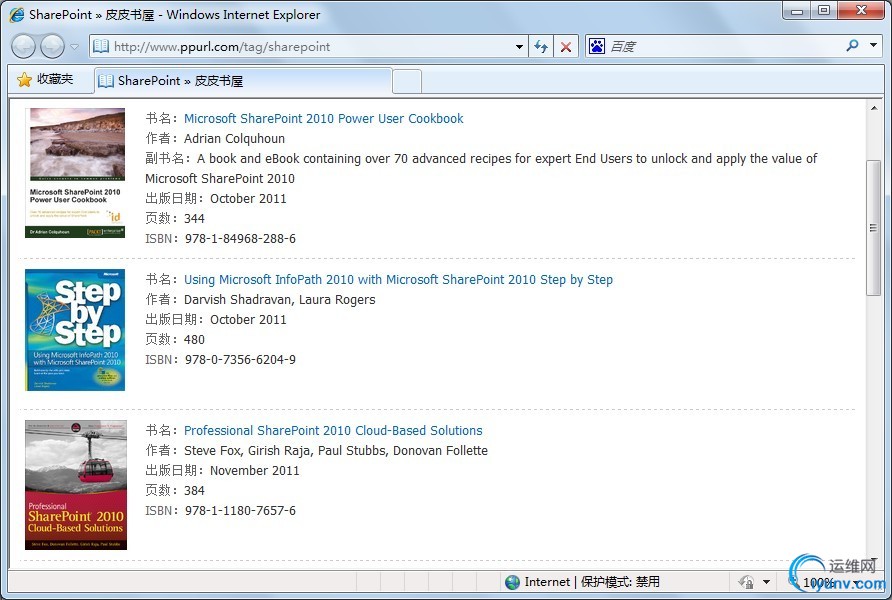Click the Step by Step book cover thumbnail
This screenshot has height=600, width=892.
pyautogui.click(x=75, y=330)
